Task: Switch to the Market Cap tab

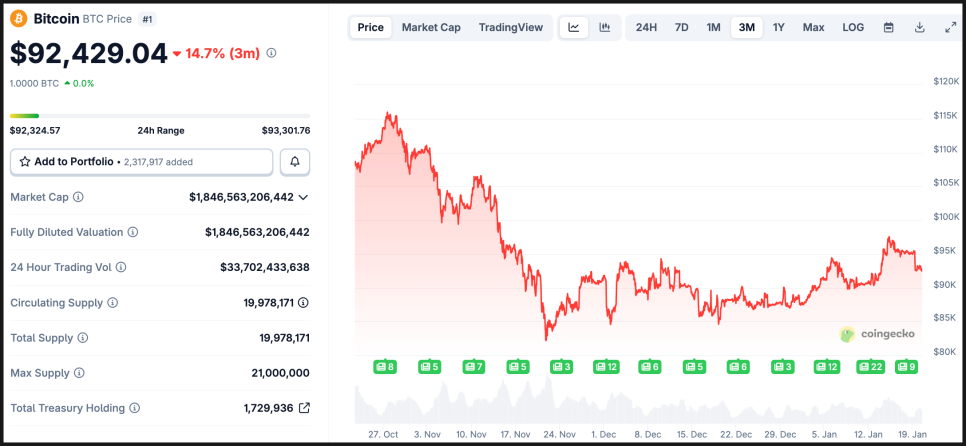Action: coord(431,27)
